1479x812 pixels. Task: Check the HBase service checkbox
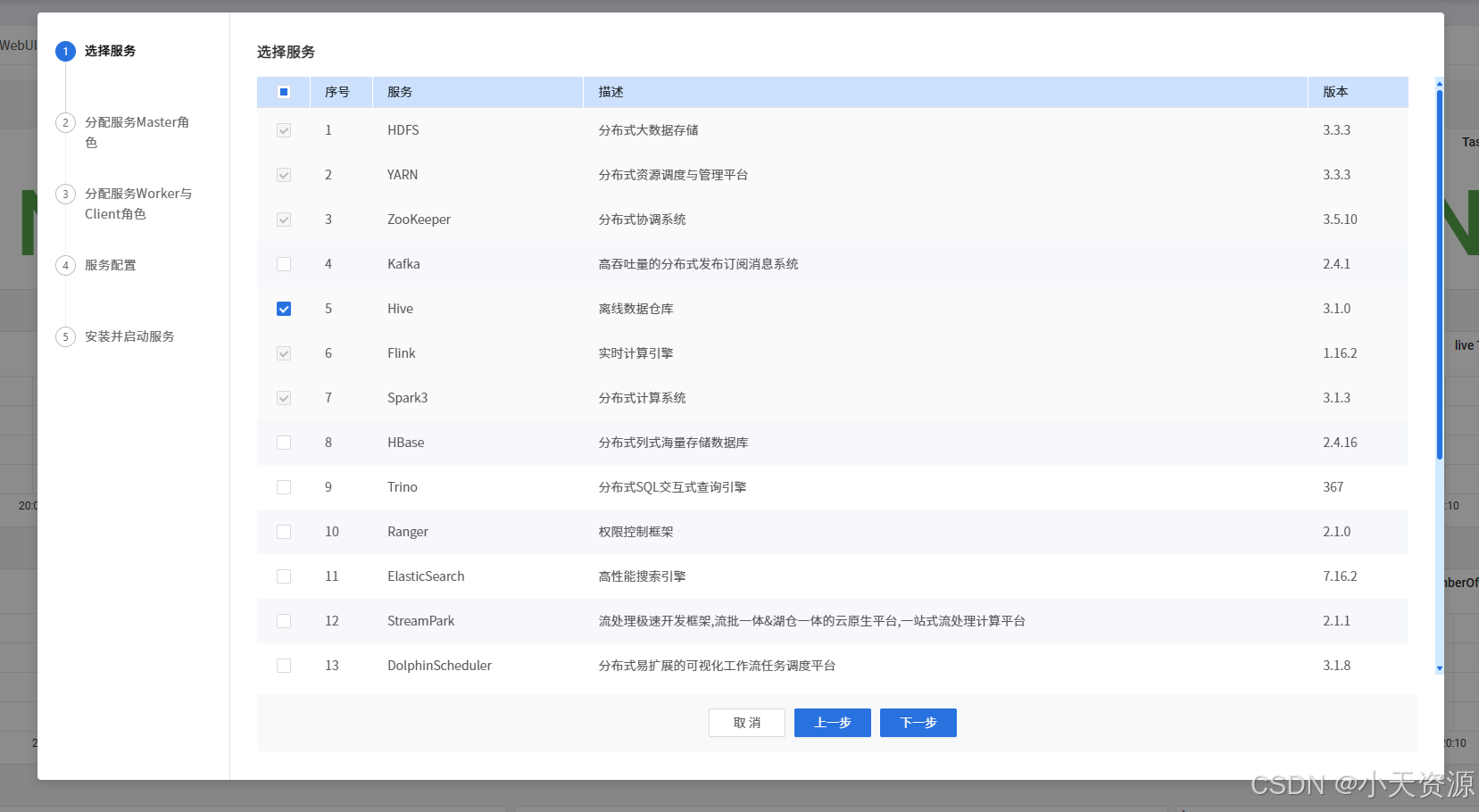[284, 443]
